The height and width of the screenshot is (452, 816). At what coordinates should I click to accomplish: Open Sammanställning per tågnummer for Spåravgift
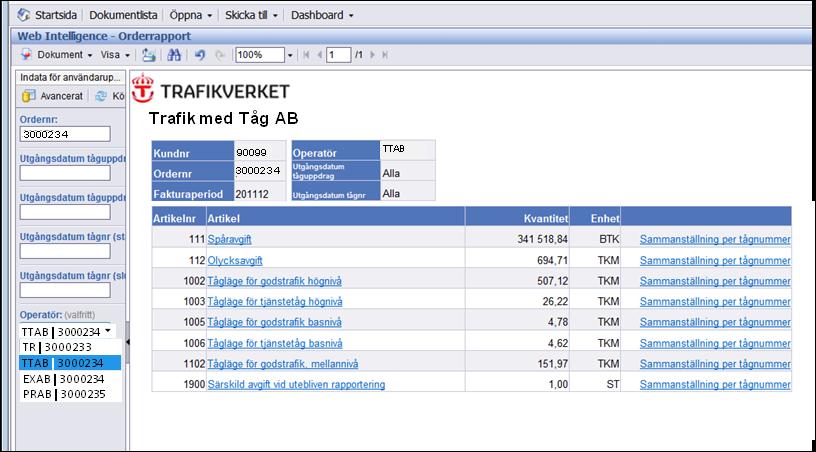715,239
